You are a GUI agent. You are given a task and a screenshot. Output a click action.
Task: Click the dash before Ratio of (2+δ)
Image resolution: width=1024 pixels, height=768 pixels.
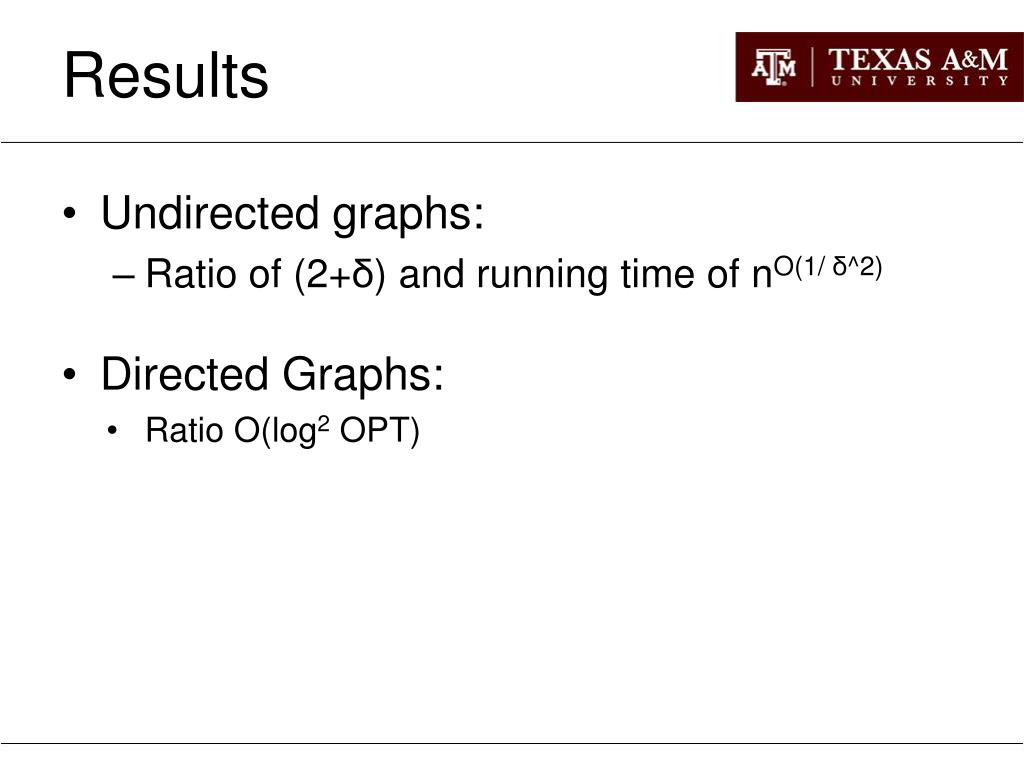123,276
